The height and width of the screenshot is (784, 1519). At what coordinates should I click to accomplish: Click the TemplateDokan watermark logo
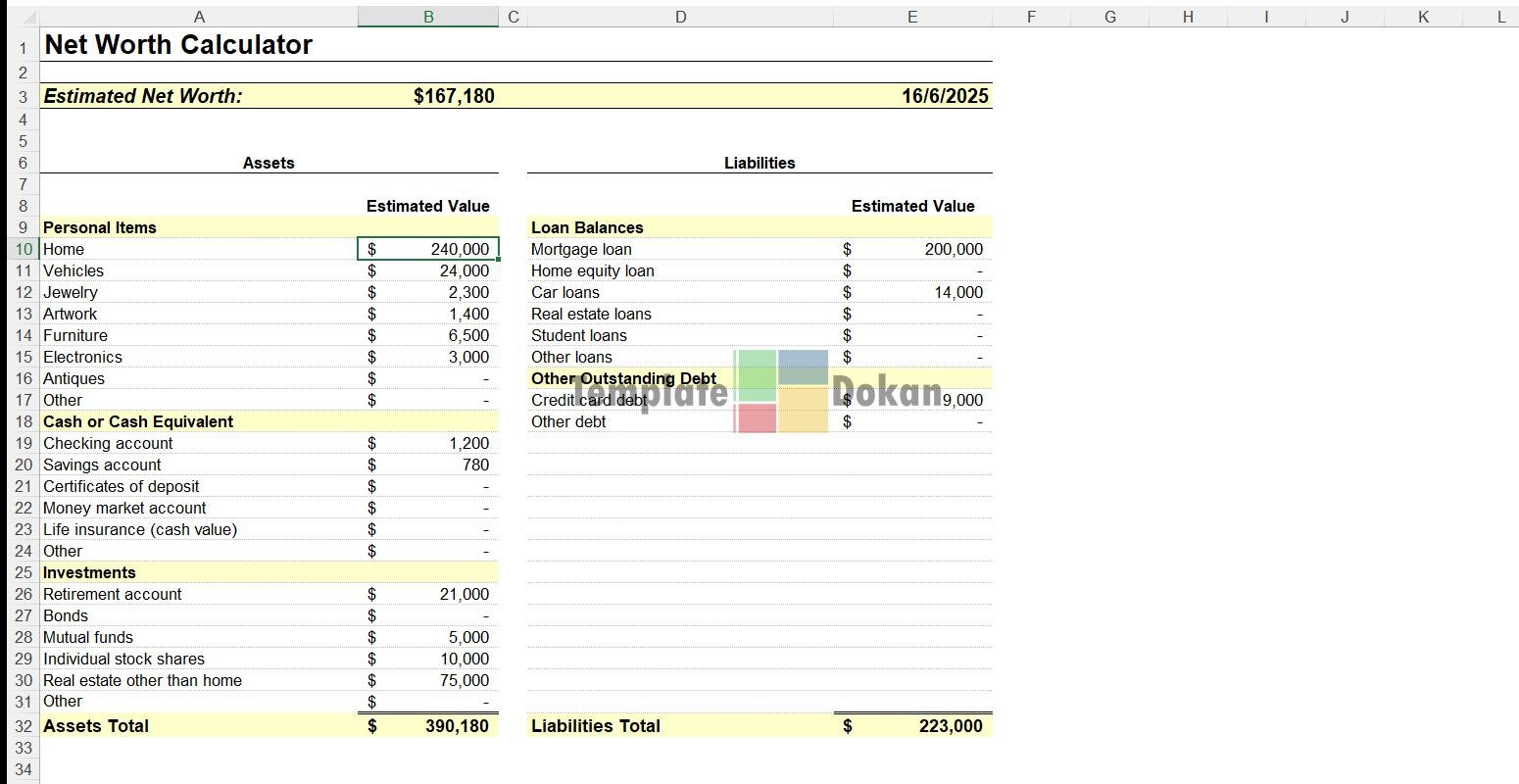click(781, 391)
